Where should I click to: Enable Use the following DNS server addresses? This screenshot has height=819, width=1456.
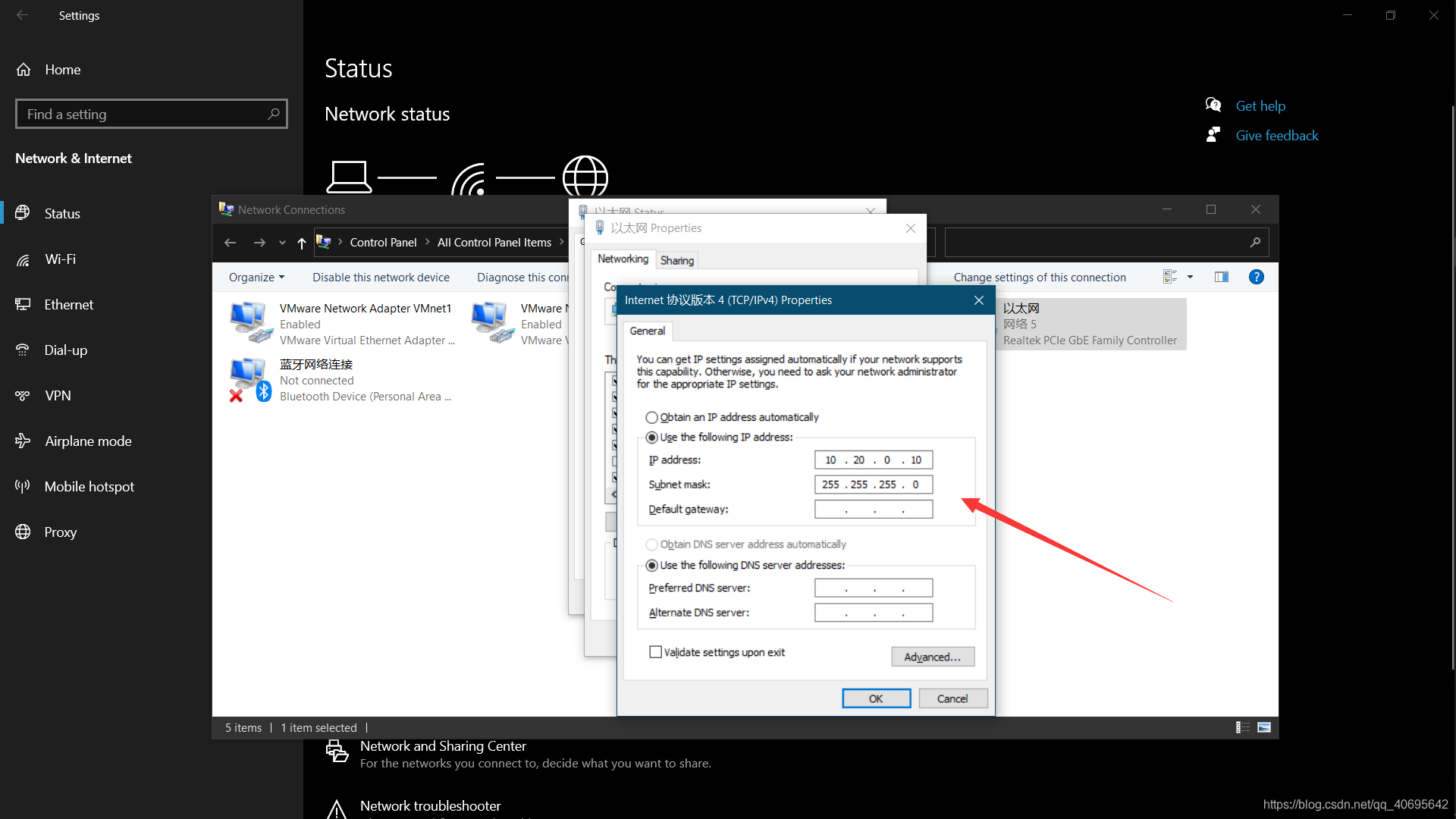point(651,564)
